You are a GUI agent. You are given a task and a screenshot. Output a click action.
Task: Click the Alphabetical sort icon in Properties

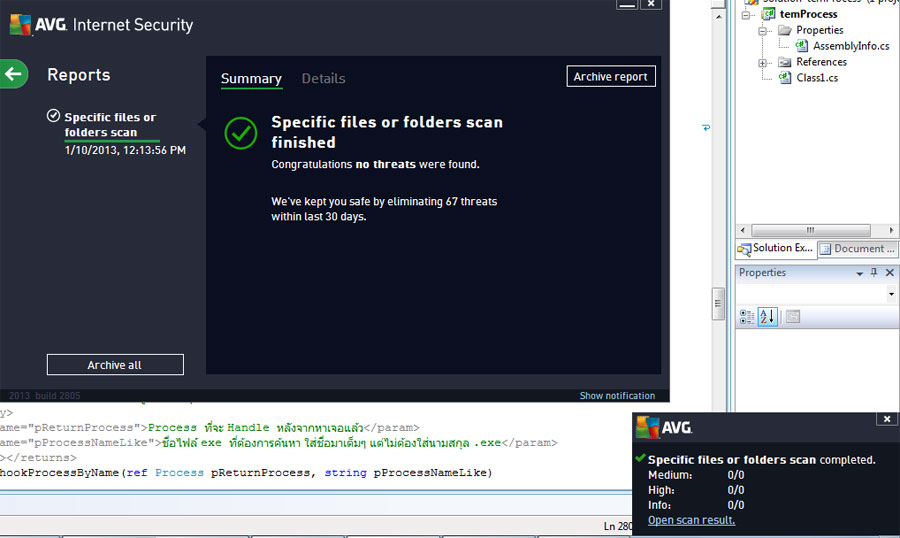tap(767, 316)
